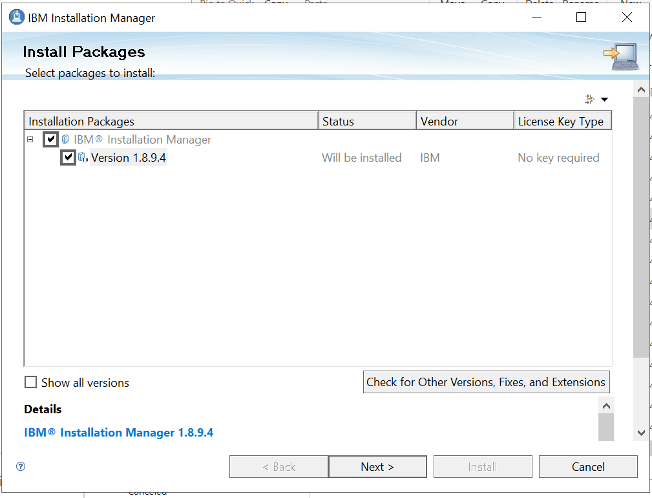Screen dimensions: 652x498
Task: Click the view options icon above the table
Action: point(589,99)
